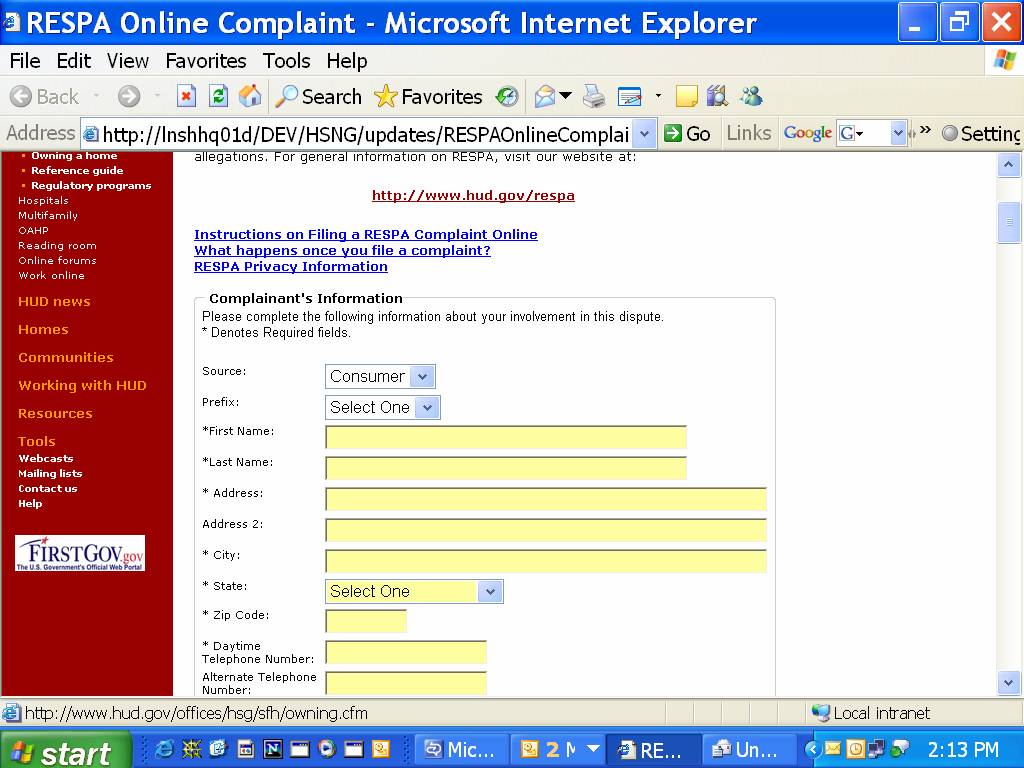Viewport: 1024px width, 768px height.
Task: Click the mail envelope system tray icon
Action: click(833, 748)
